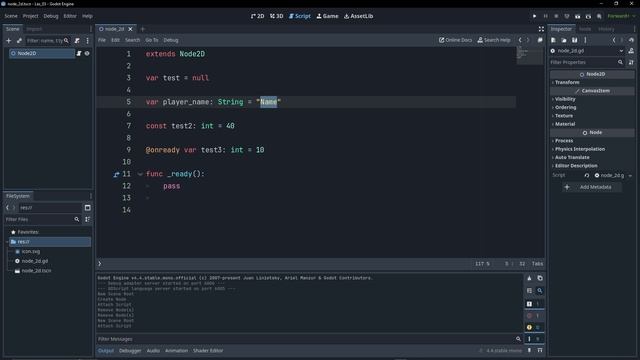Toggle FileSystem split mode icon
This screenshot has width=640, height=360.
click(87, 208)
